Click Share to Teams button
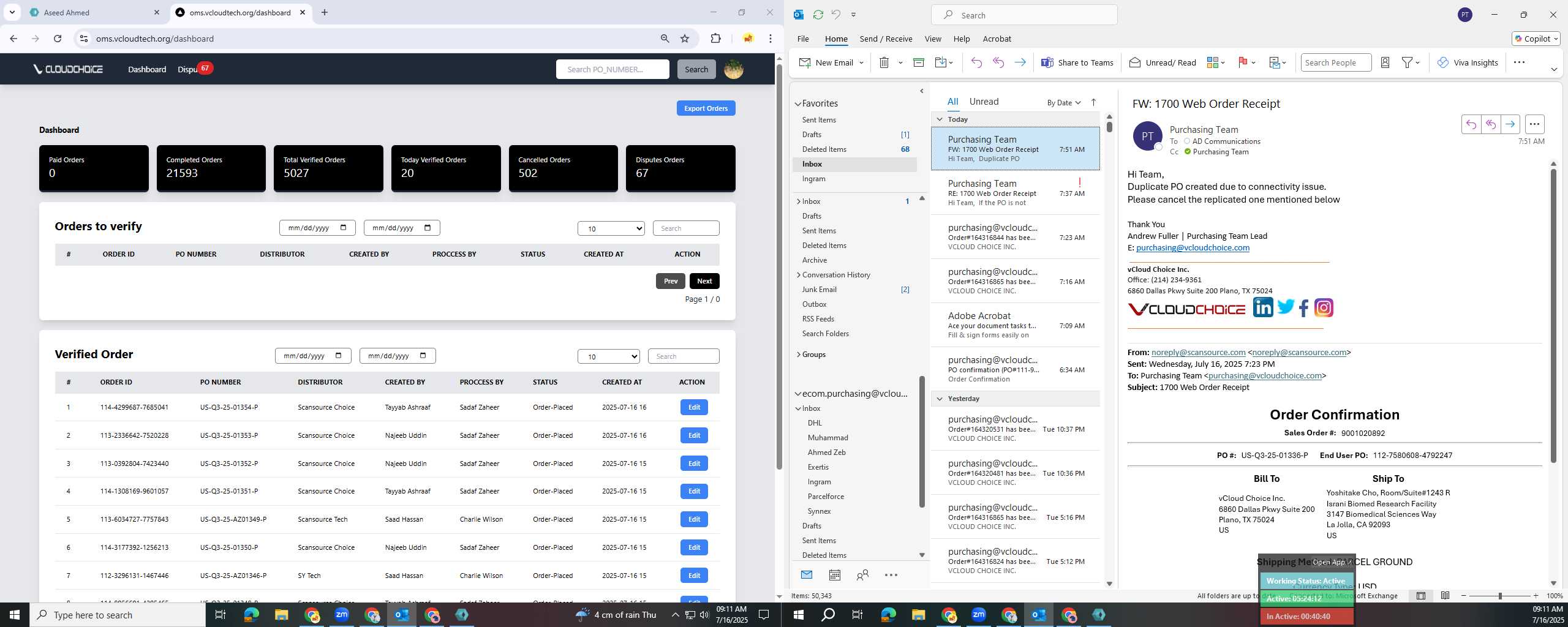Screen dimensions: 1568x627 point(1077,62)
